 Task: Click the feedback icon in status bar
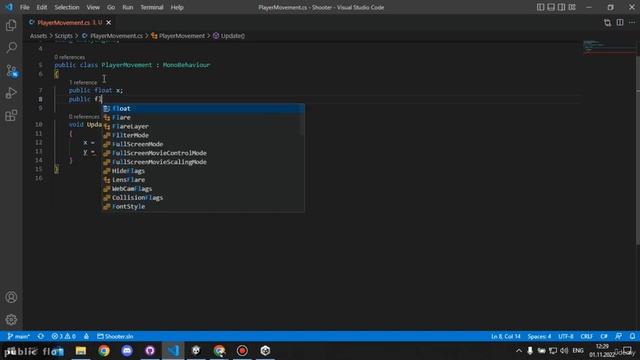point(619,336)
